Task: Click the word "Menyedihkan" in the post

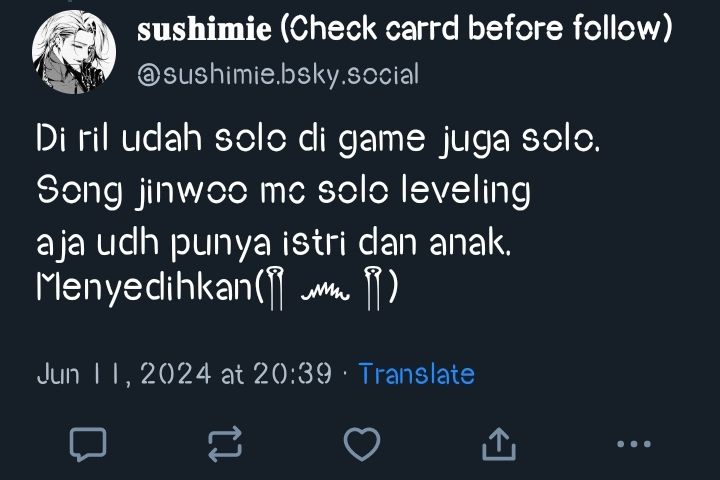Action: click(x=145, y=287)
